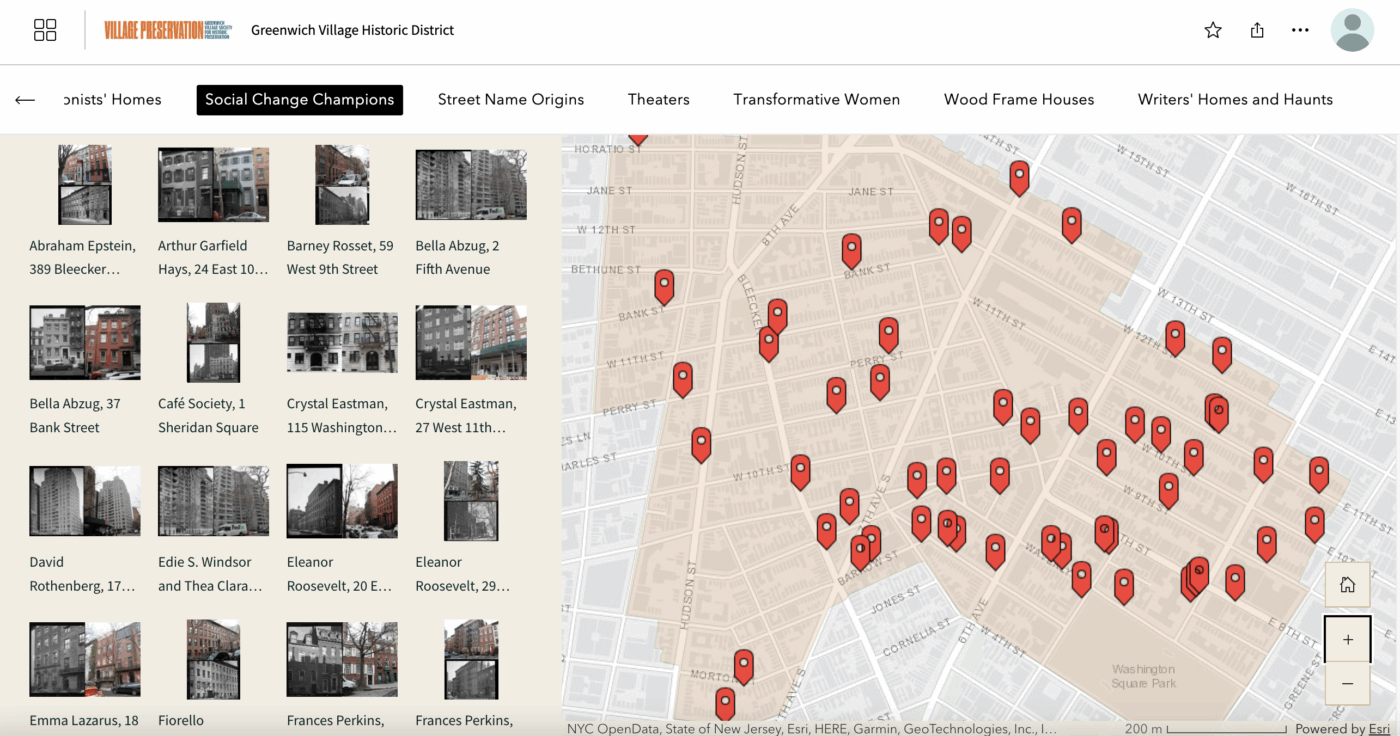Switch to Street Name Origins tab
The image size is (1400, 736).
510,100
